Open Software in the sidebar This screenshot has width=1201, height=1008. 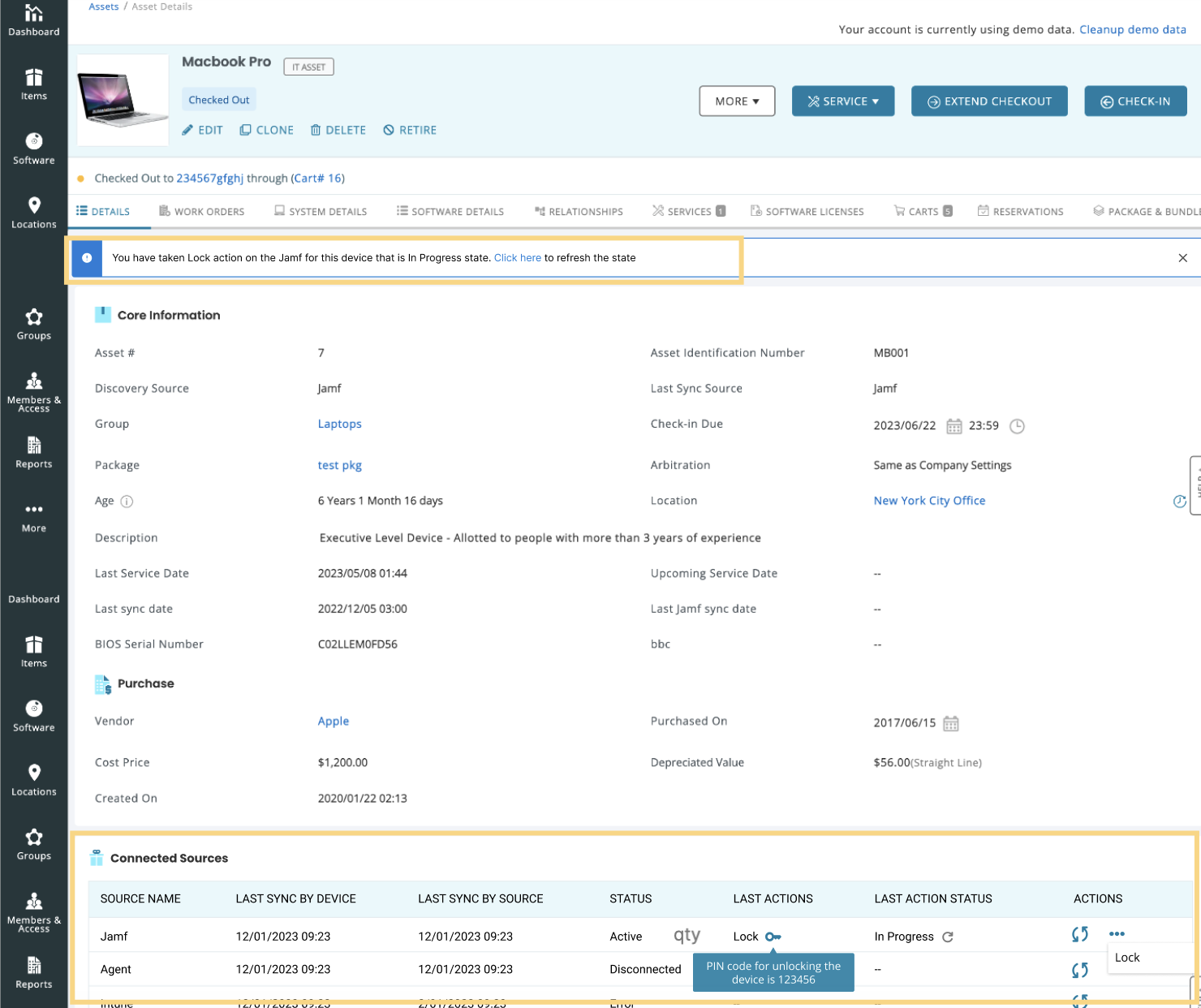(33, 149)
